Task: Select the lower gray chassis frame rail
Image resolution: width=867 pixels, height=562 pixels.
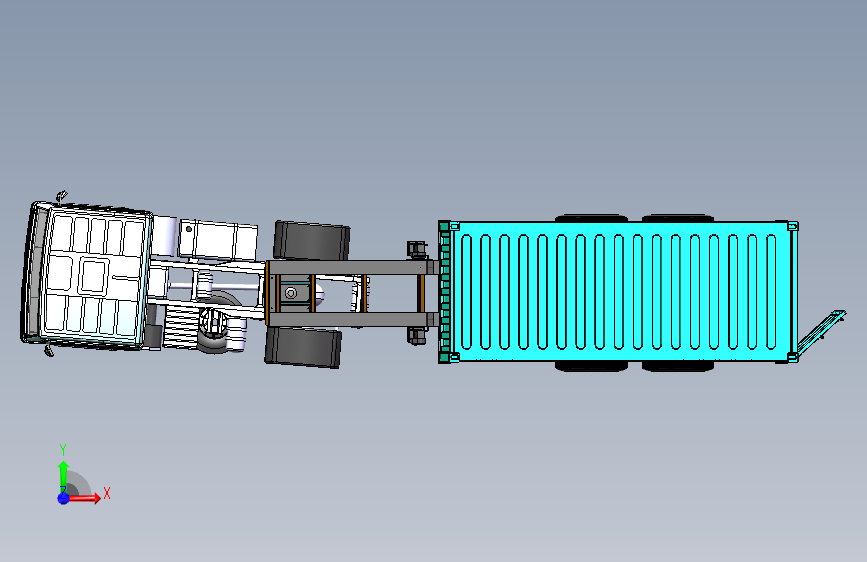Action: point(352,320)
